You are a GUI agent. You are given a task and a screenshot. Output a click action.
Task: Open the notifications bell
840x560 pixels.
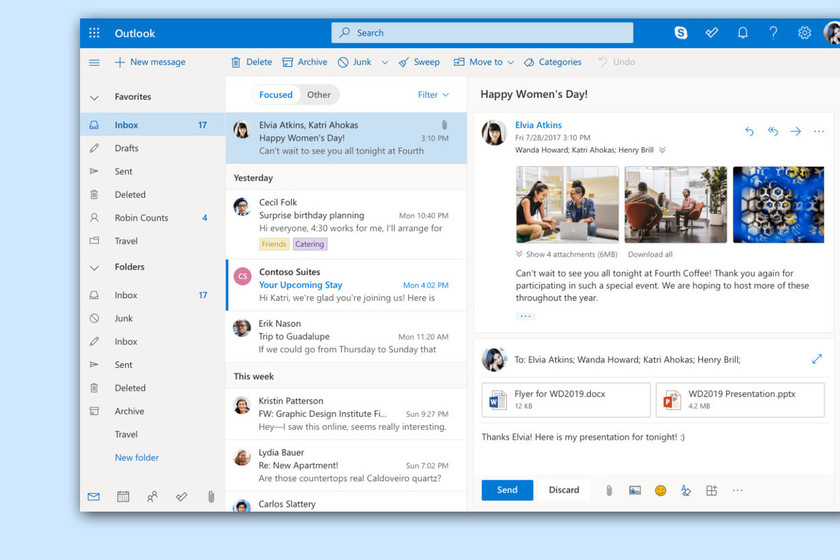click(x=743, y=33)
